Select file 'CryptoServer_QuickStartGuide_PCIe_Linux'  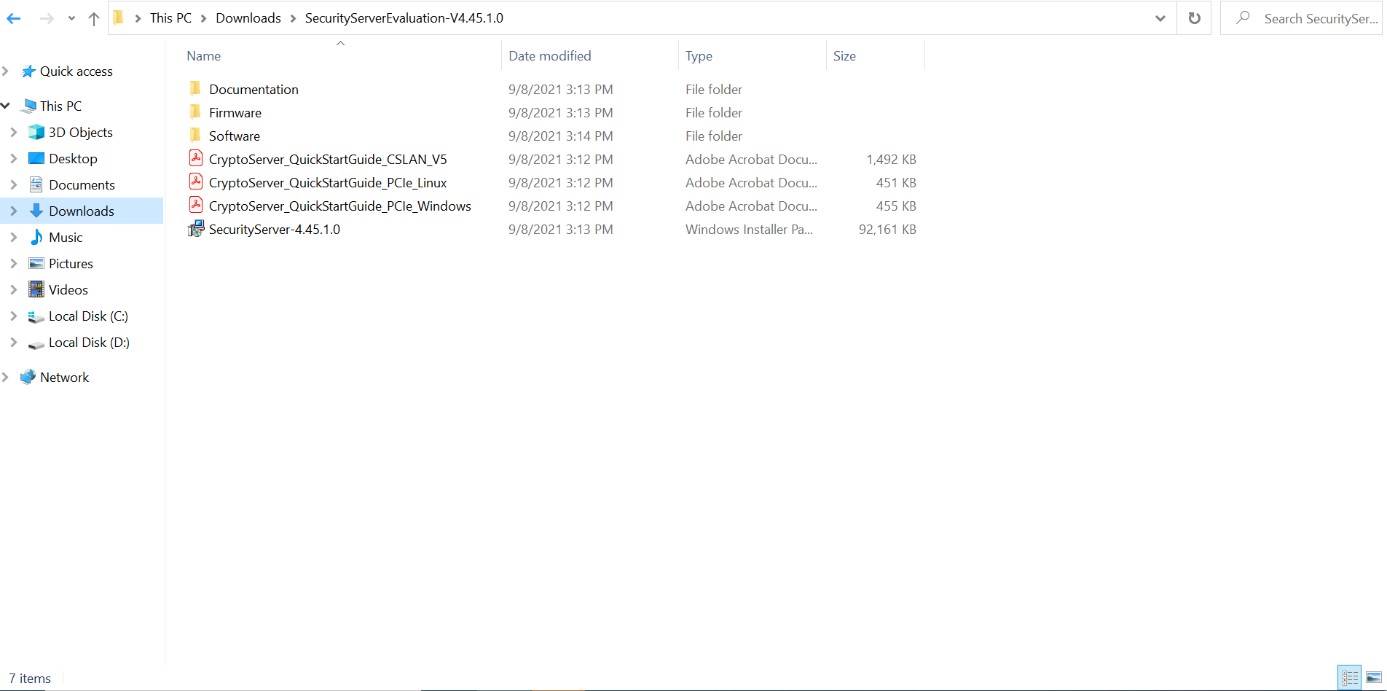click(328, 182)
